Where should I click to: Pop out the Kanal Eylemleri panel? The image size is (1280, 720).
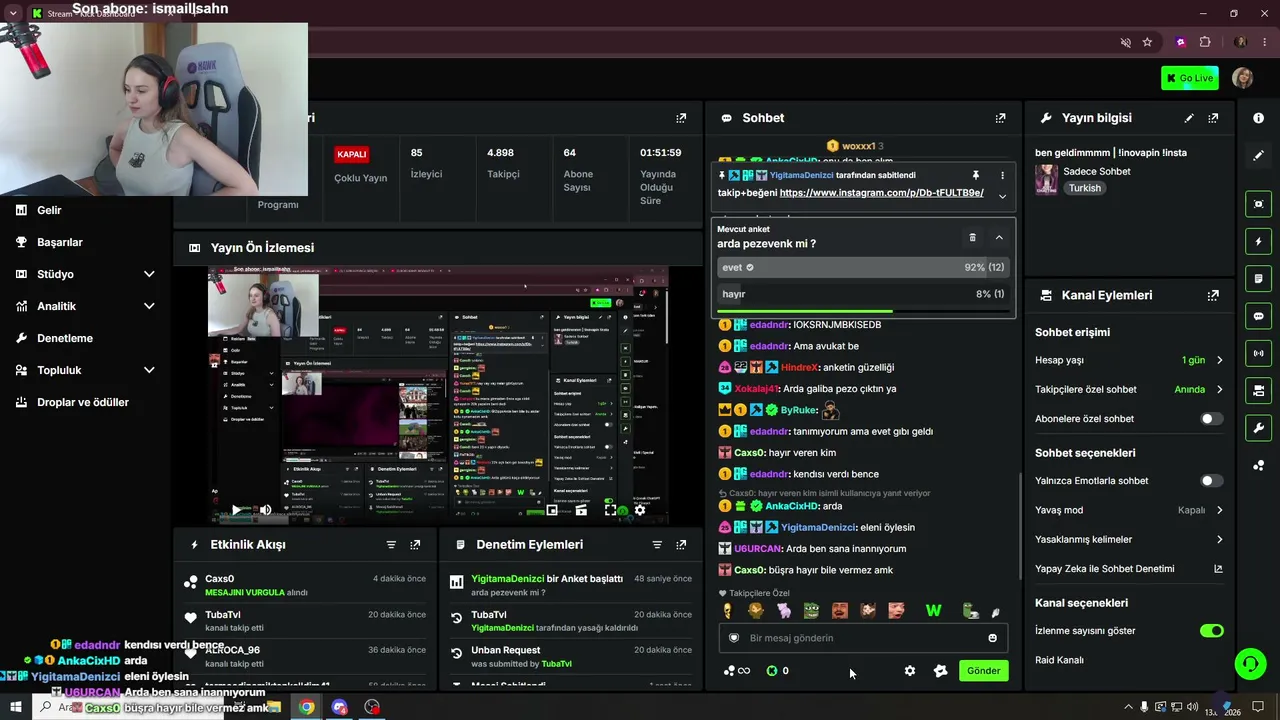click(x=1213, y=296)
